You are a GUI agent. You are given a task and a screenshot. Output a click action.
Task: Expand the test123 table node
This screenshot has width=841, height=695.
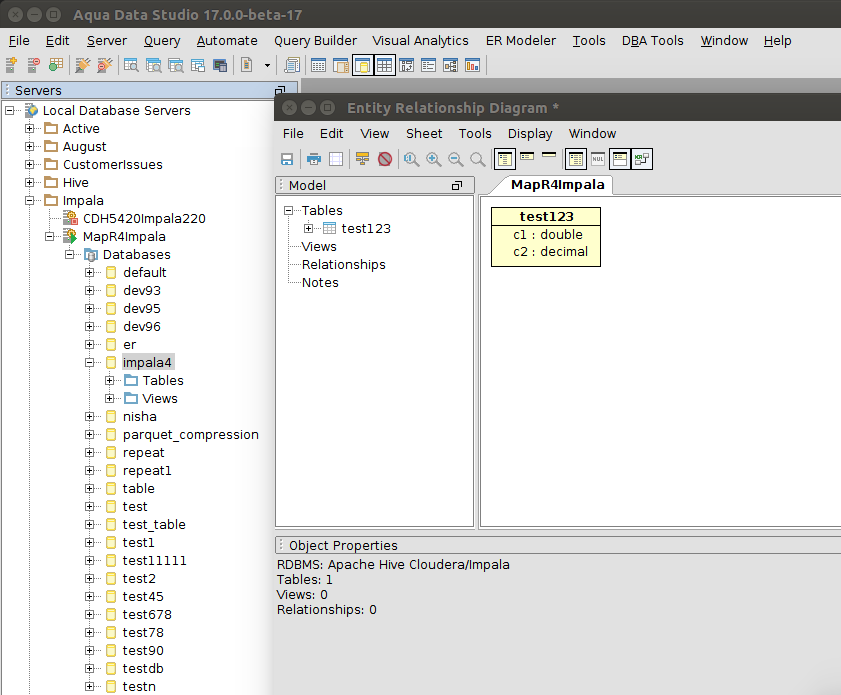click(309, 228)
